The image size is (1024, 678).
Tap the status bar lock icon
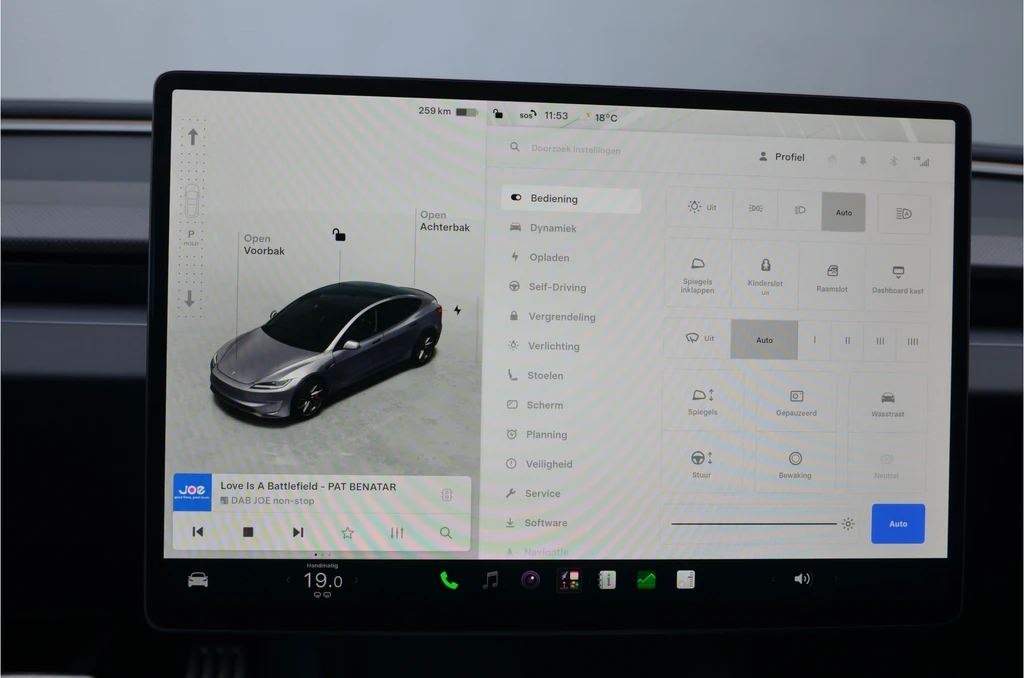coord(498,114)
